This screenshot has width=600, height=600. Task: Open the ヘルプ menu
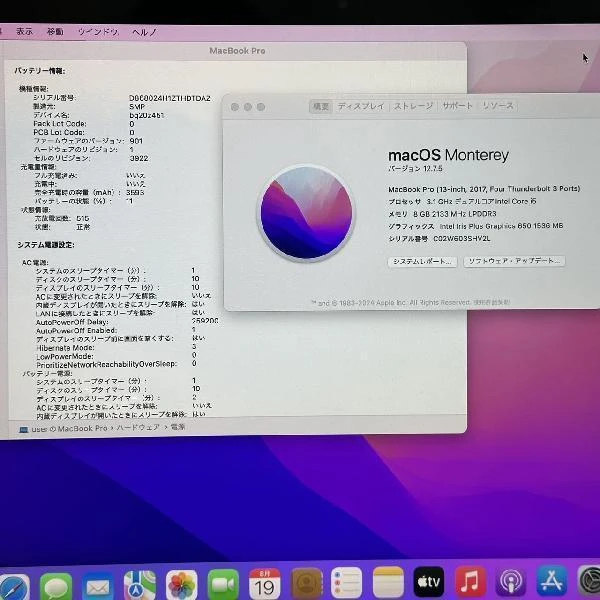click(x=144, y=32)
